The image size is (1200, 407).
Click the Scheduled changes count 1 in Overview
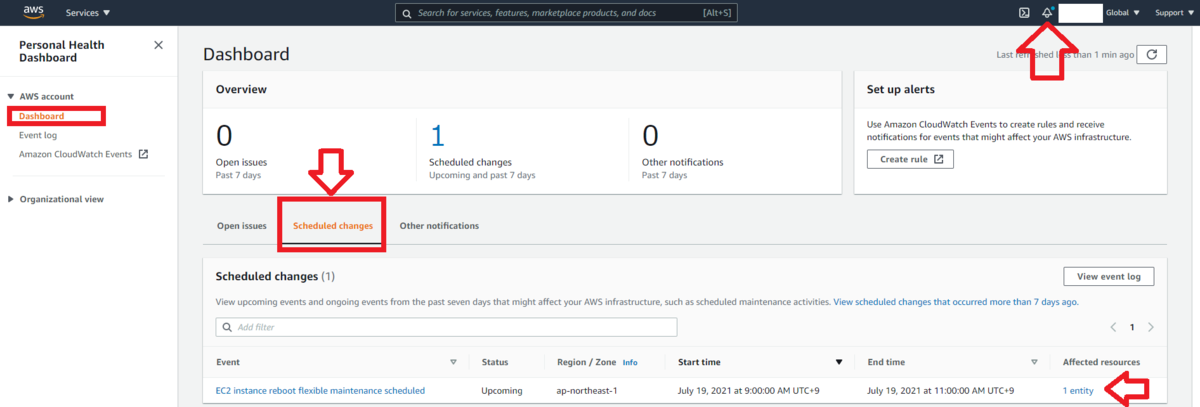pos(435,135)
